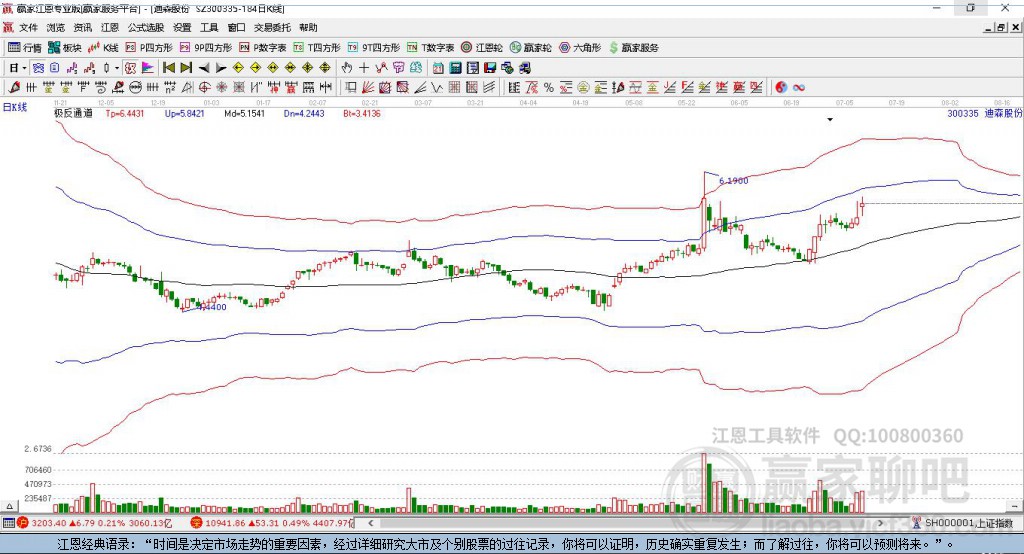Jump to first bar with the green start arrow
The height and width of the screenshot is (554, 1024).
click(x=168, y=68)
